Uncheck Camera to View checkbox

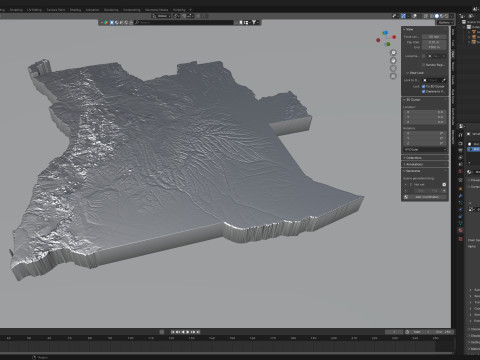pos(424,91)
